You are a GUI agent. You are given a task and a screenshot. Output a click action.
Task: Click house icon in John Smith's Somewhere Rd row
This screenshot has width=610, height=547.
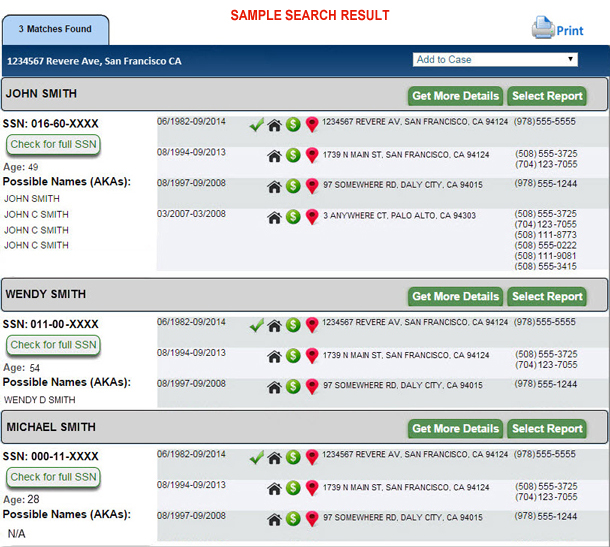point(275,187)
